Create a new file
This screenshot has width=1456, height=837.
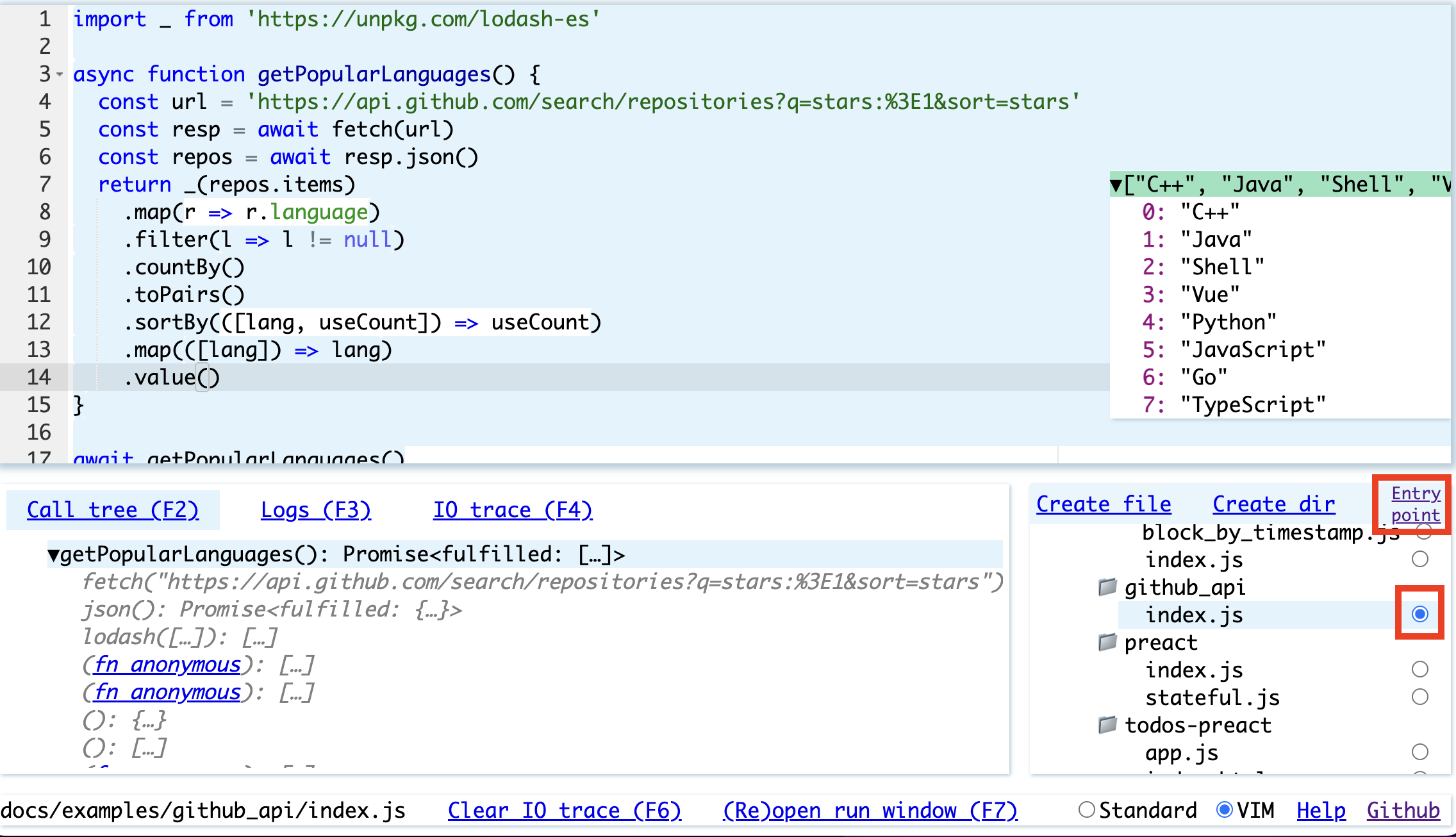[1102, 504]
